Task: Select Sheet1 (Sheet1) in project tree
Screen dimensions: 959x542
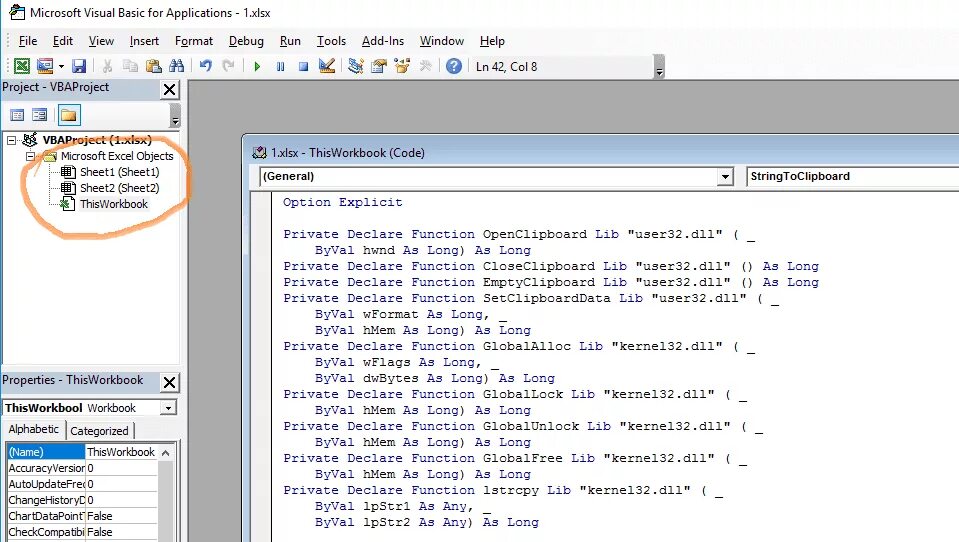Action: 119,172
